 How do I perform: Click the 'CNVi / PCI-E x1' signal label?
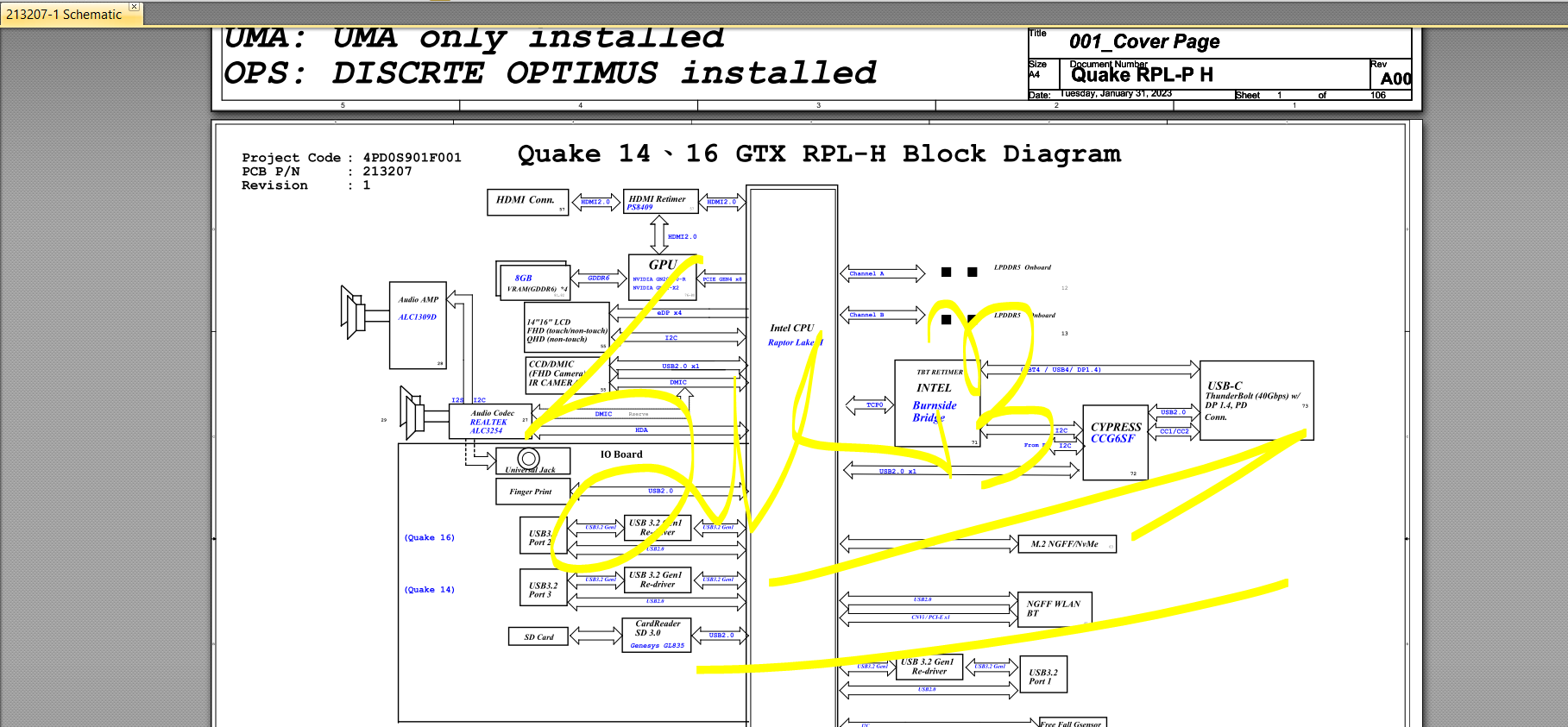pyautogui.click(x=930, y=617)
